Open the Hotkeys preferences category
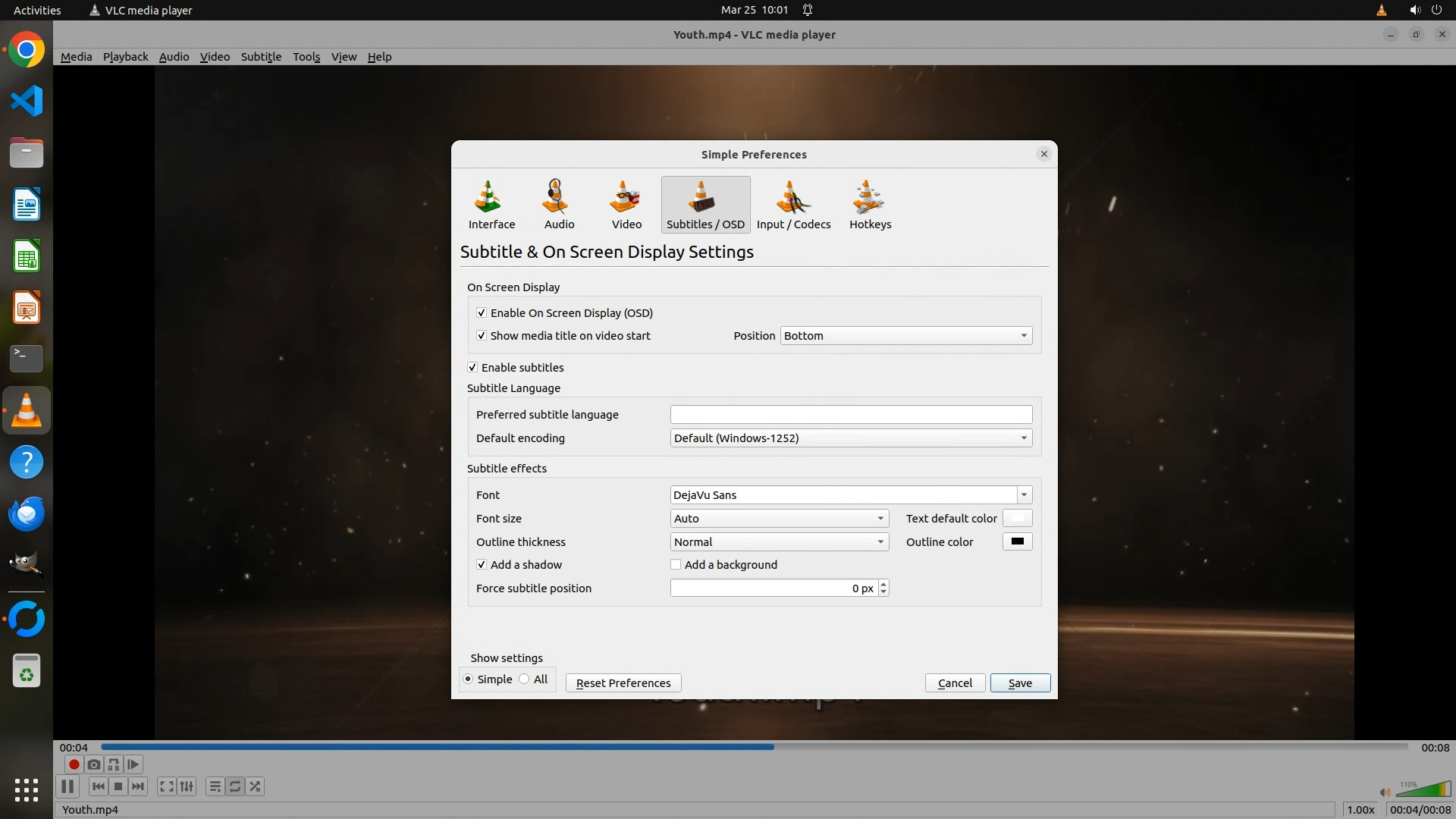This screenshot has width=1456, height=819. (870, 205)
